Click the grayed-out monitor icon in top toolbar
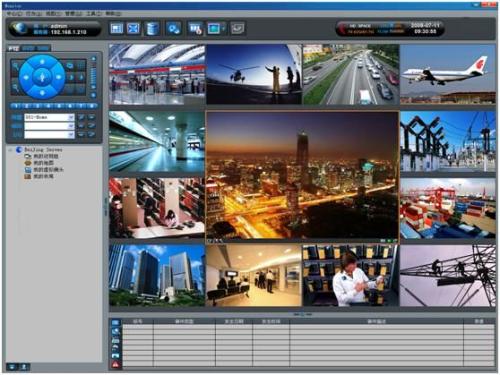The height and width of the screenshot is (375, 500). click(237, 29)
